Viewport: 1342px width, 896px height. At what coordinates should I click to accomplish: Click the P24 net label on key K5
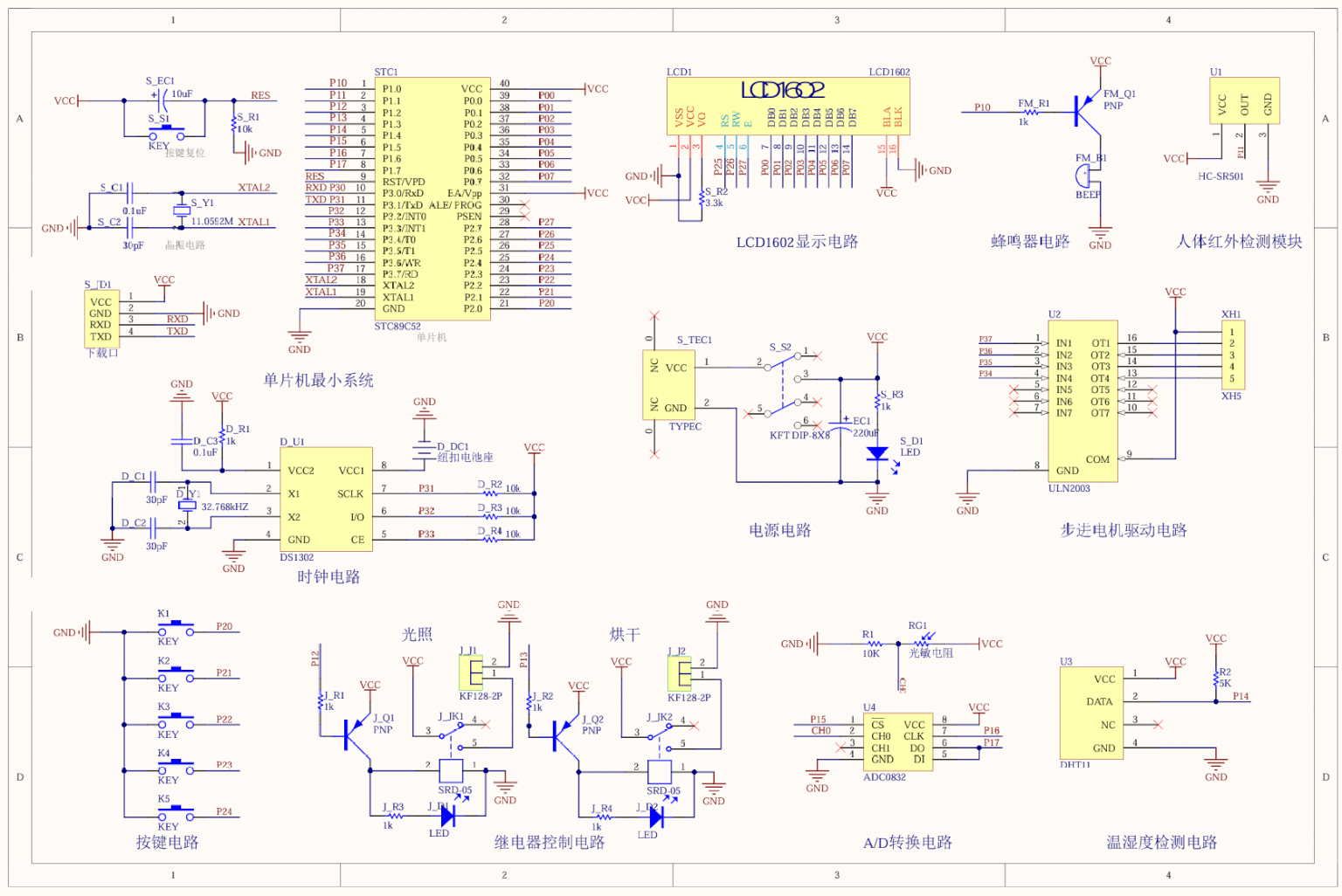225,811
